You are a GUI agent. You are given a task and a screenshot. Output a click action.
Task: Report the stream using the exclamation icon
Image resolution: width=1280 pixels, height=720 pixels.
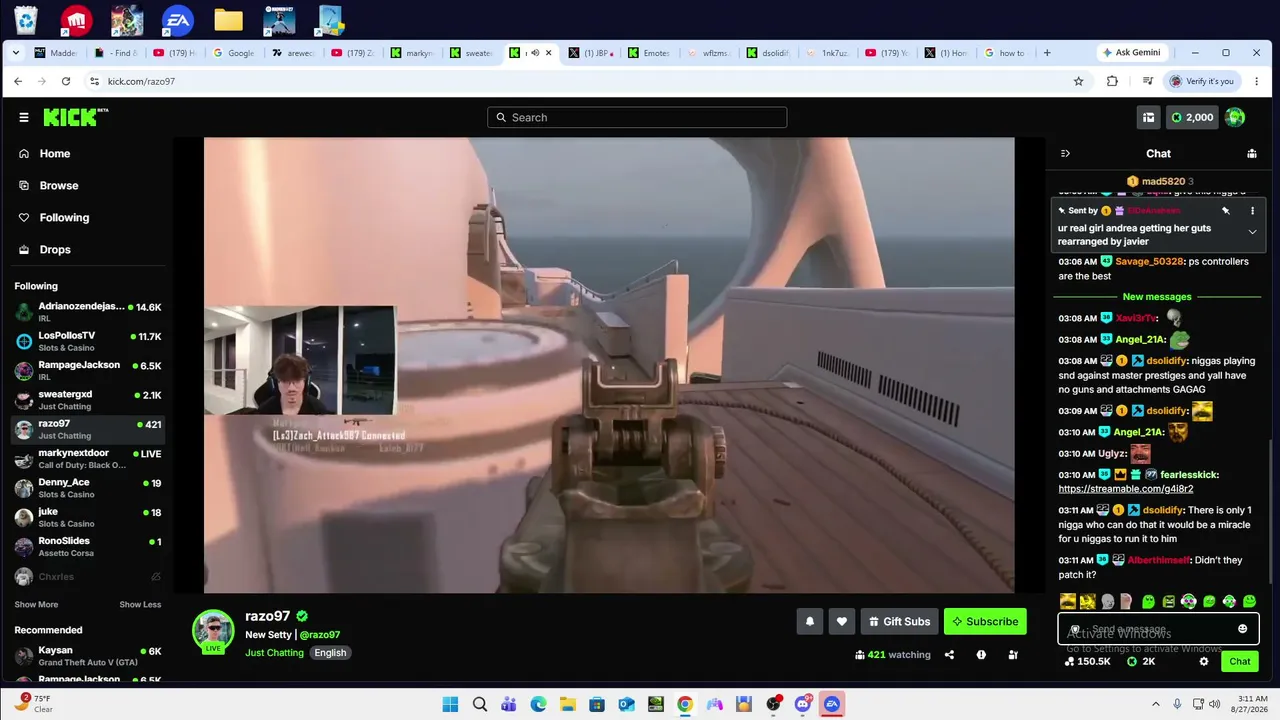tap(981, 655)
